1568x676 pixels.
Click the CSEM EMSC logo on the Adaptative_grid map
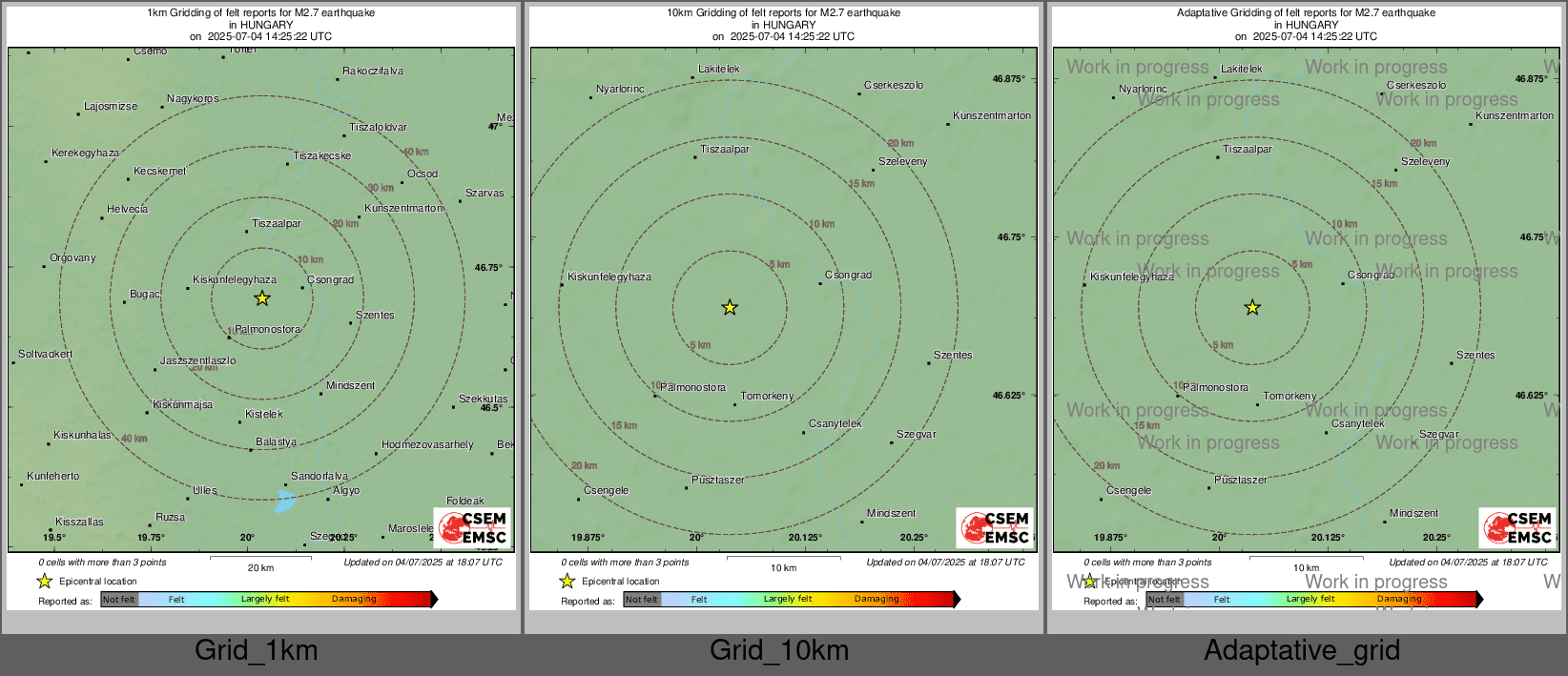click(1518, 527)
